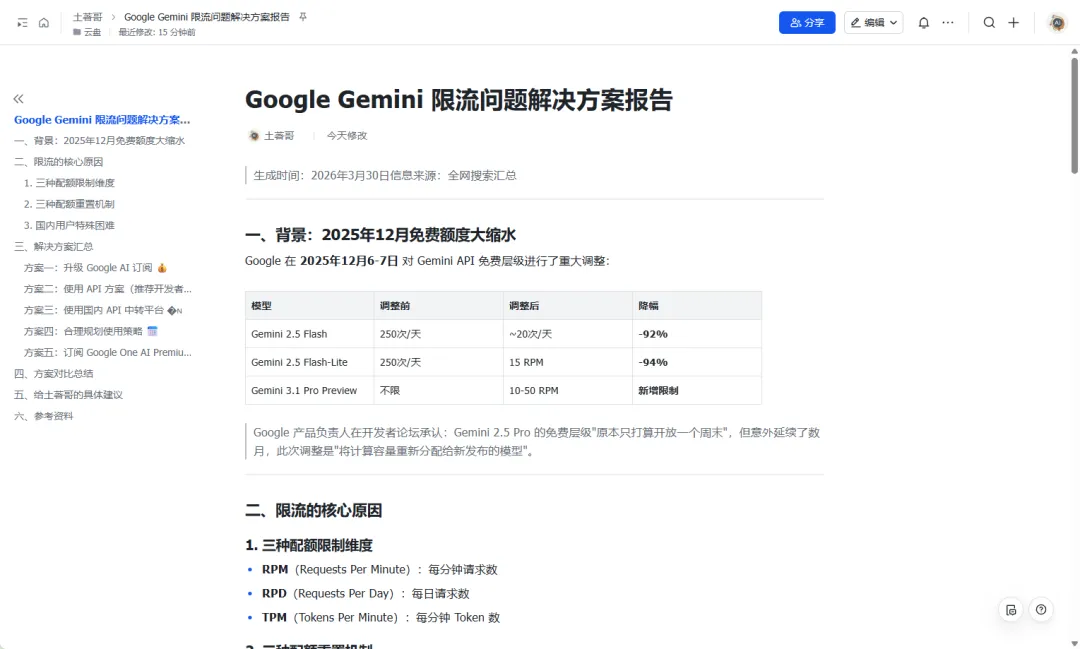Click author name 土著哥 under title

click(x=279, y=136)
